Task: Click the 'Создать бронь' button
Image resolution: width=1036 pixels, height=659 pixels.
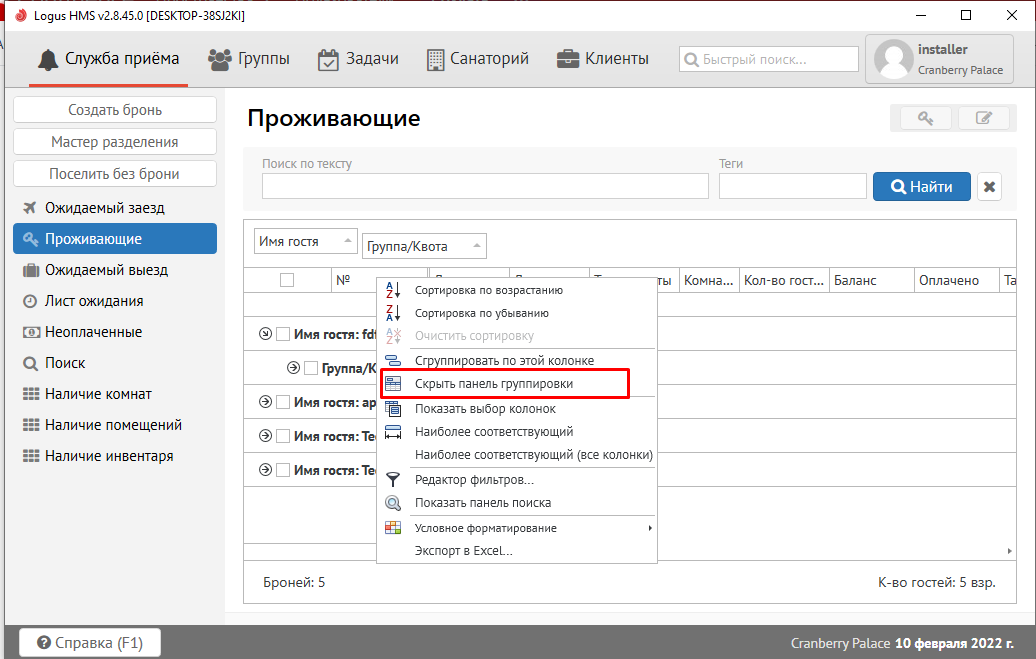Action: [x=115, y=110]
